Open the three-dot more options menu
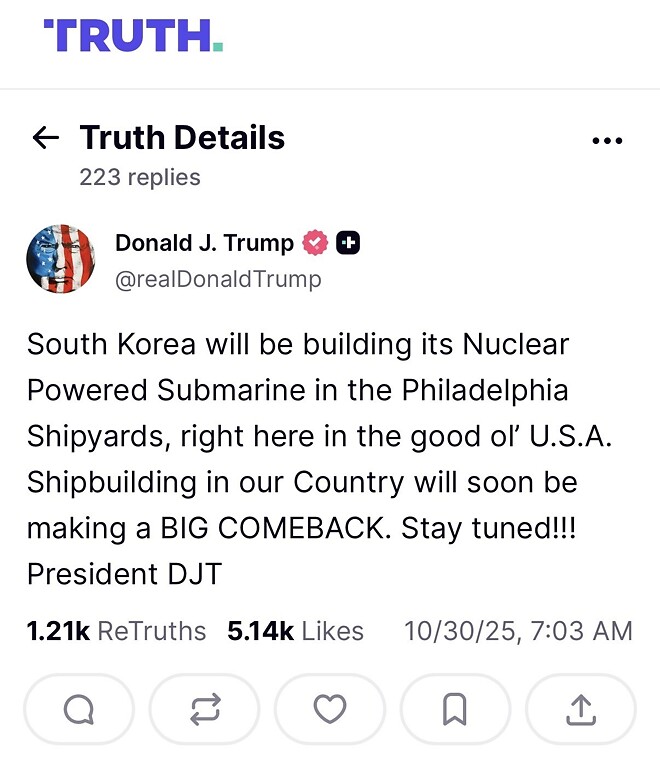The height and width of the screenshot is (765, 660). 607,141
